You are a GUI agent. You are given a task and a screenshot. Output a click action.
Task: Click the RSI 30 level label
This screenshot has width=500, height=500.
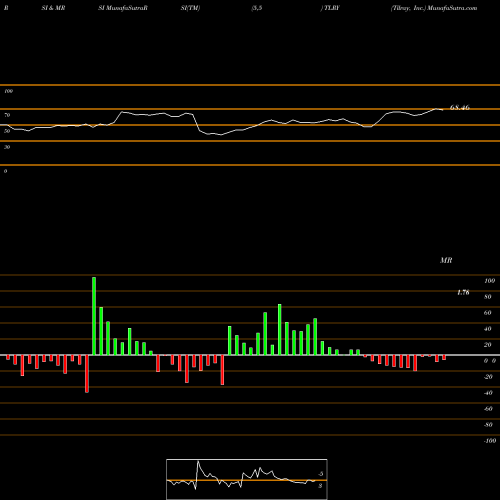point(7,147)
